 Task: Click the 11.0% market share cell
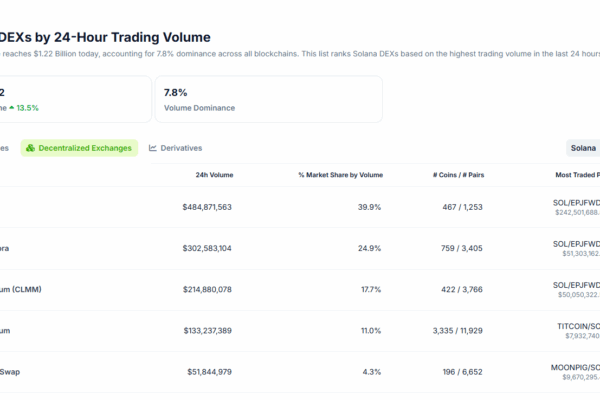pos(371,331)
